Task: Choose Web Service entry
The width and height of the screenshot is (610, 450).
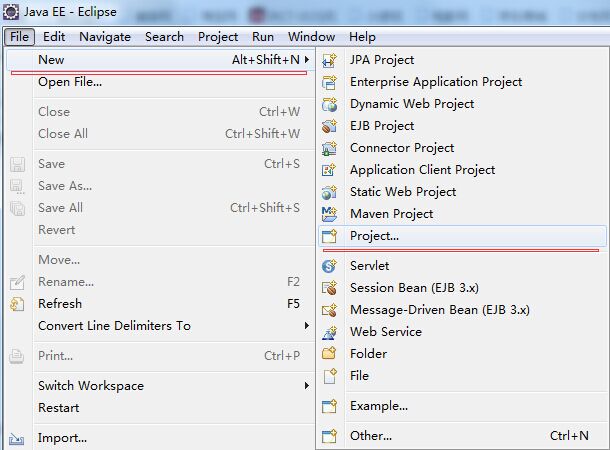Action: (x=462, y=332)
